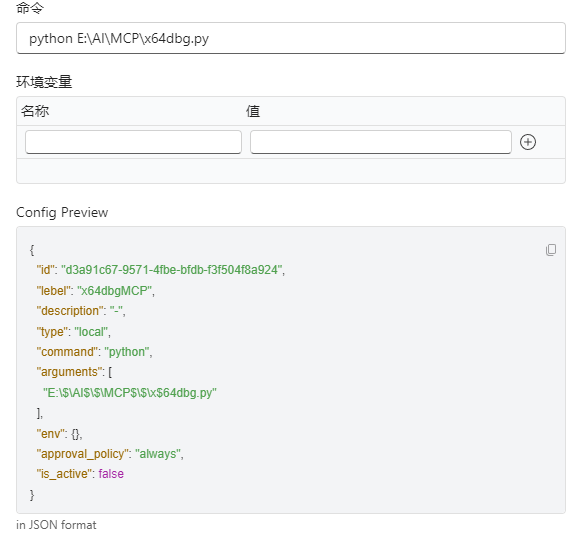Click the 命令 label above the command field

tap(30, 7)
